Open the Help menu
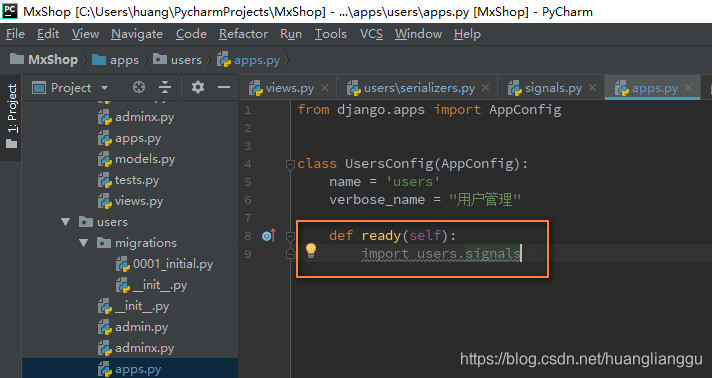The image size is (712, 378). 467,34
